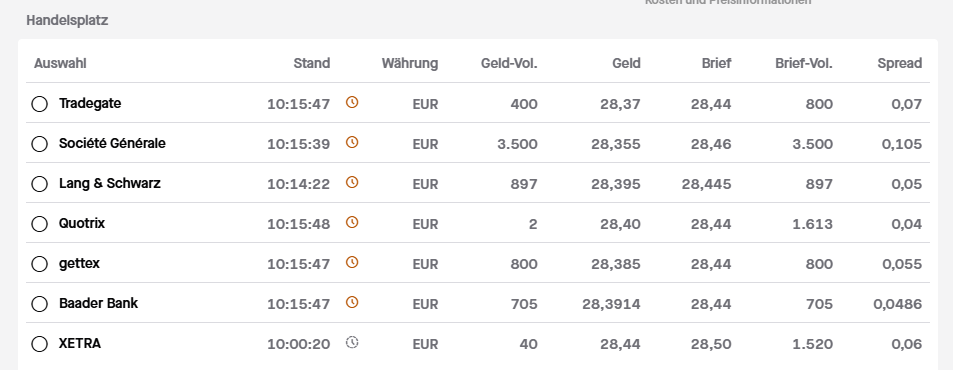Click the Société Générale venue name
Image resolution: width=953 pixels, height=370 pixels.
pyautogui.click(x=112, y=143)
